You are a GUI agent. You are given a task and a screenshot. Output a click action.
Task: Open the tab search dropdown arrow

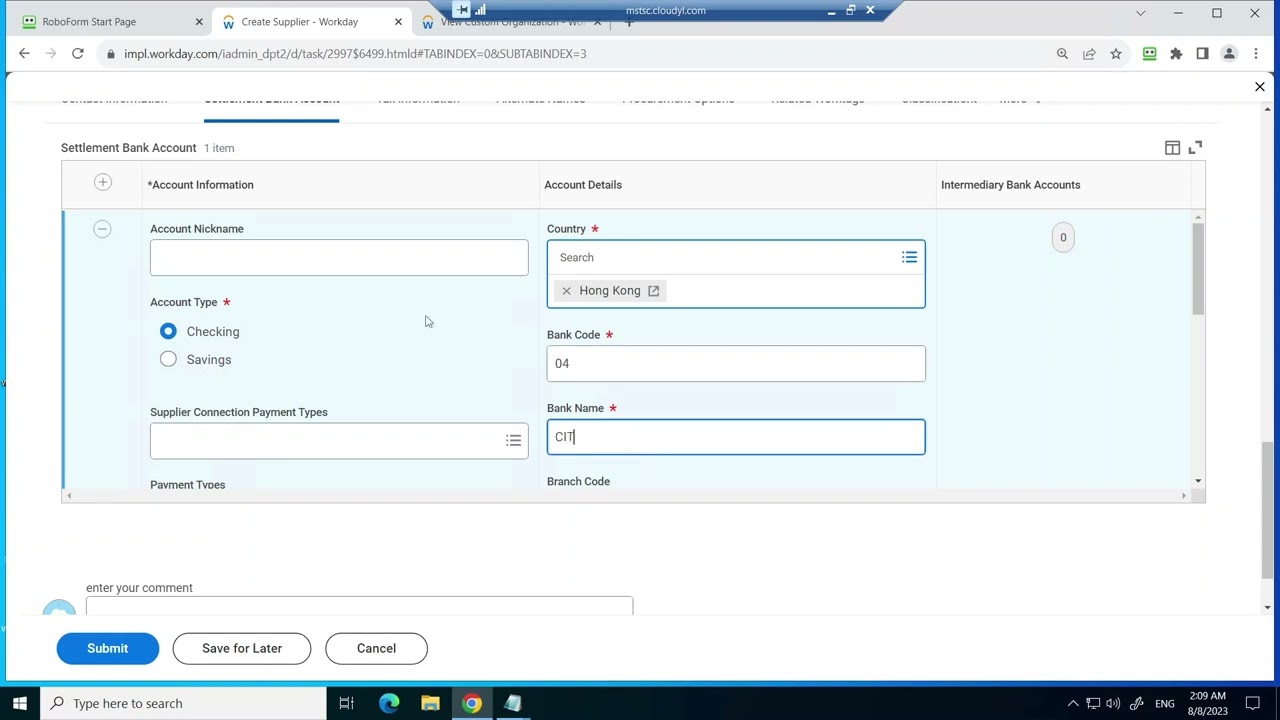click(x=1140, y=13)
